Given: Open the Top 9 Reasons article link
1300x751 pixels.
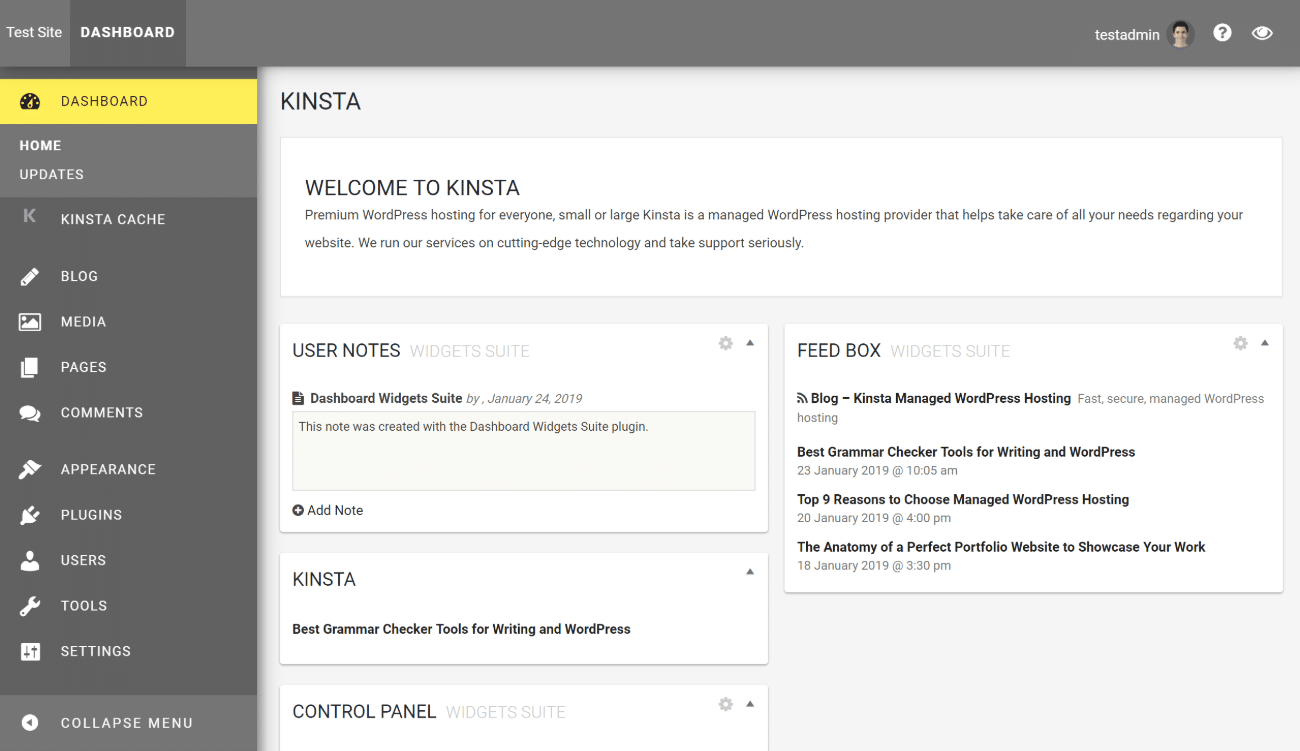Looking at the screenshot, I should [962, 499].
